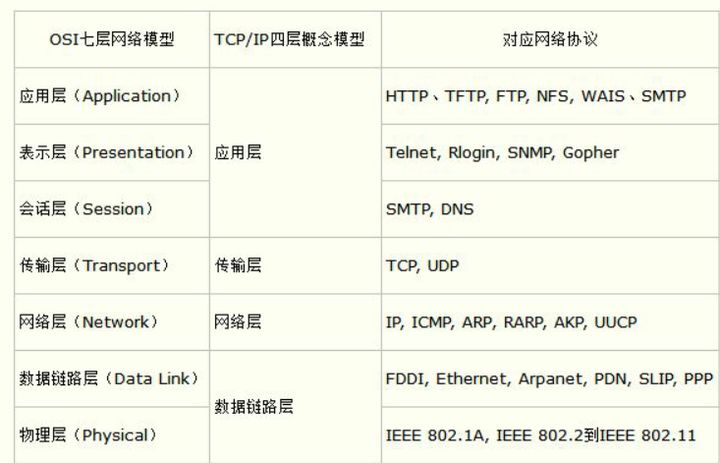Click the TCP/IP四层概念模型 header cell

290,40
